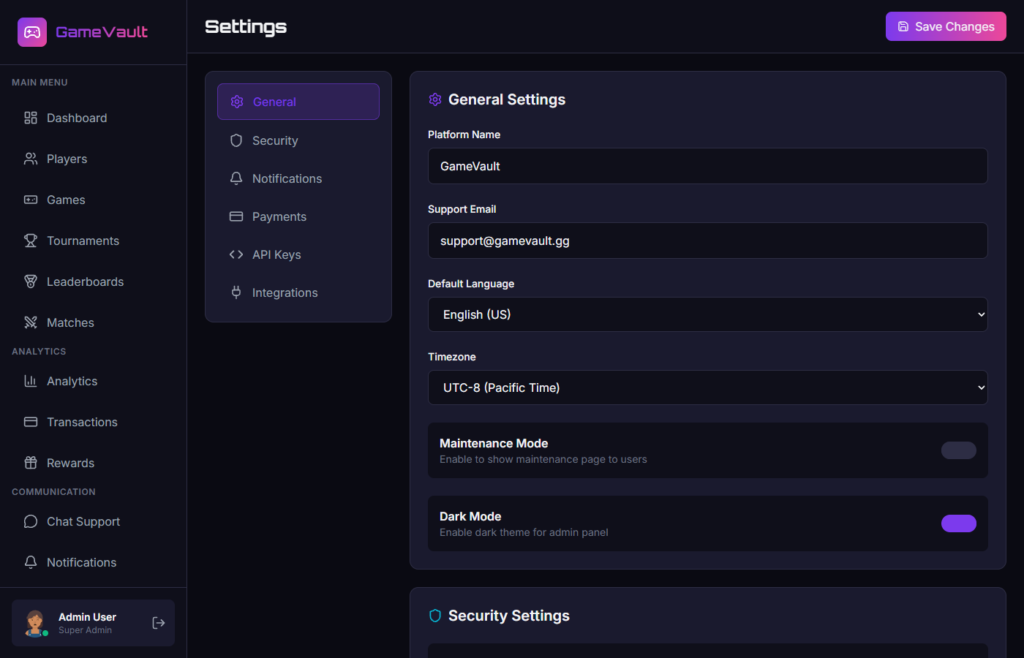Image resolution: width=1024 pixels, height=658 pixels.
Task: Click the Maintenance Mode label text
Action: 494,443
